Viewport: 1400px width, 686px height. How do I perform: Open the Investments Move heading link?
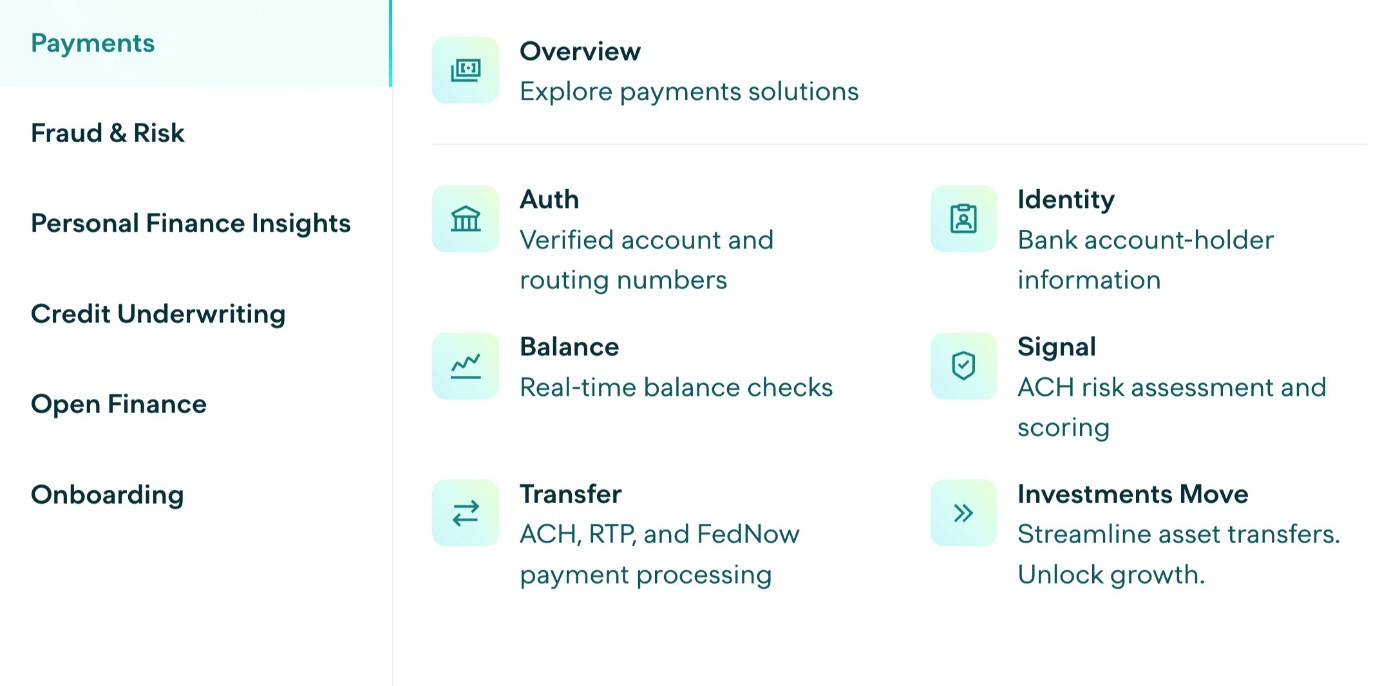coord(1133,494)
